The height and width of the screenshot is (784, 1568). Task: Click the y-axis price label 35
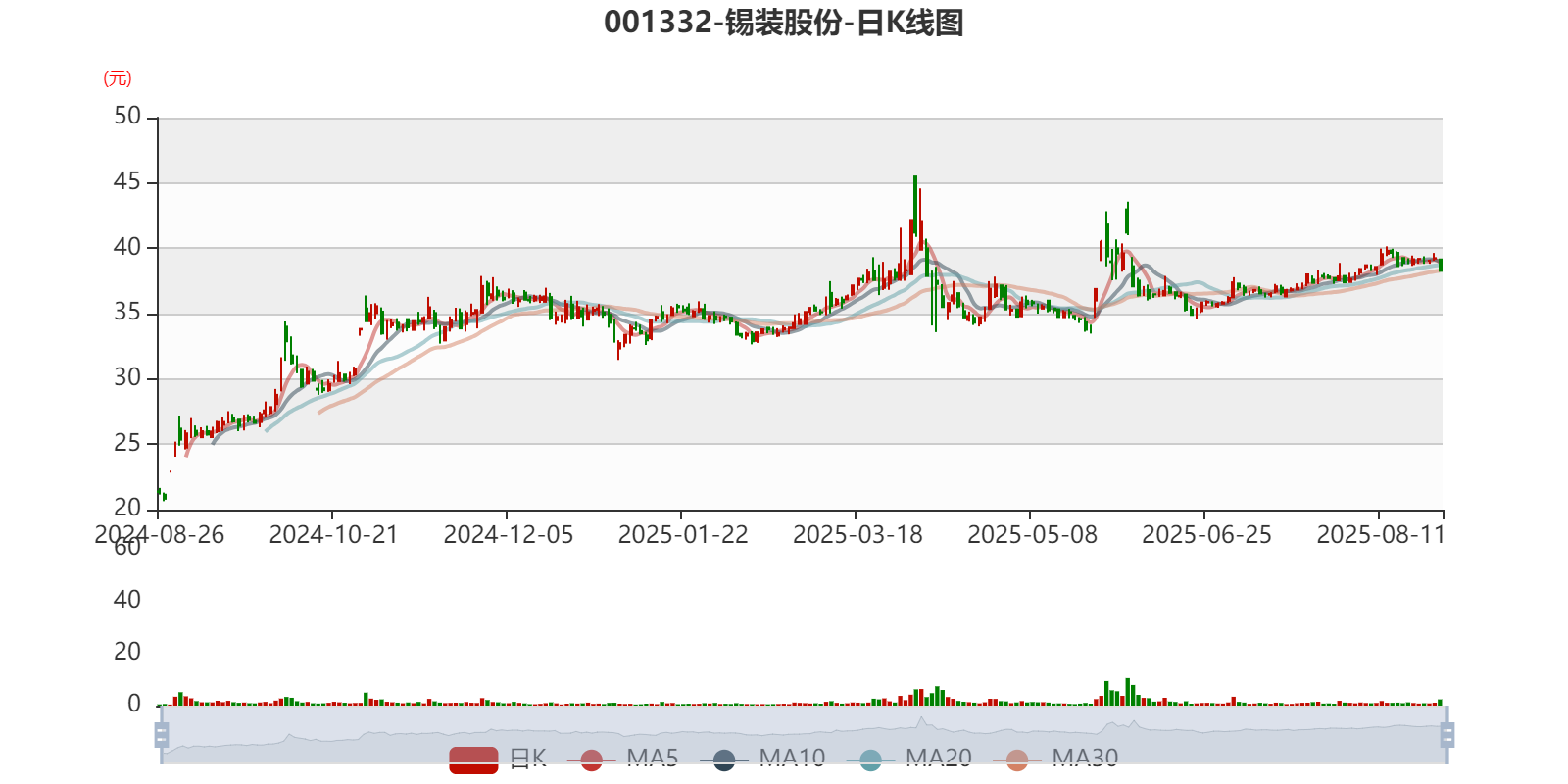(127, 313)
